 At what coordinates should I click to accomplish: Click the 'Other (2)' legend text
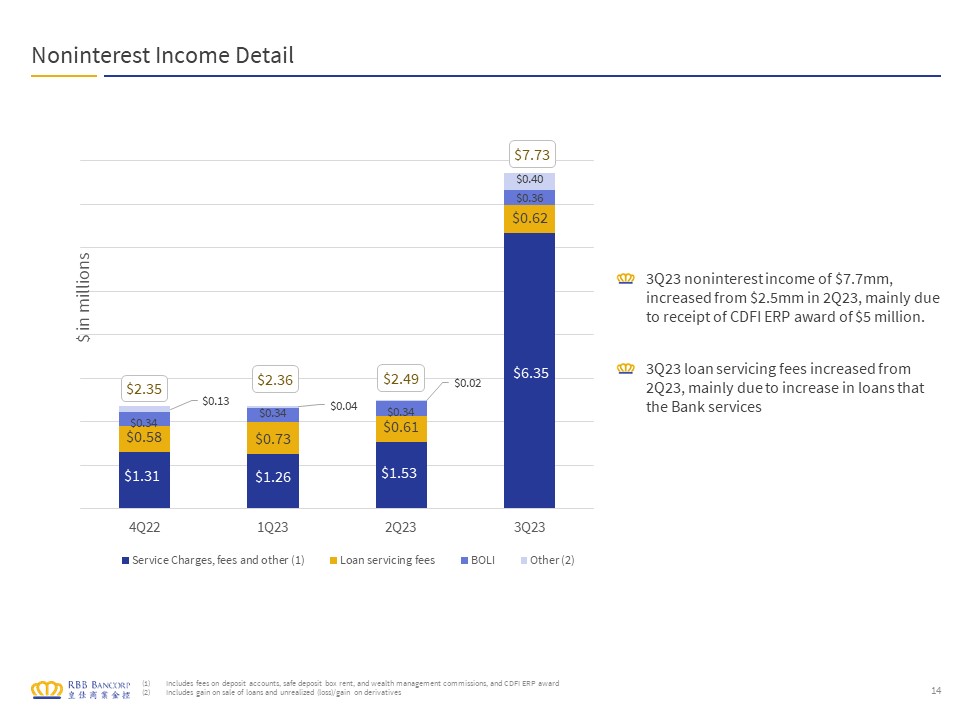tap(552, 560)
